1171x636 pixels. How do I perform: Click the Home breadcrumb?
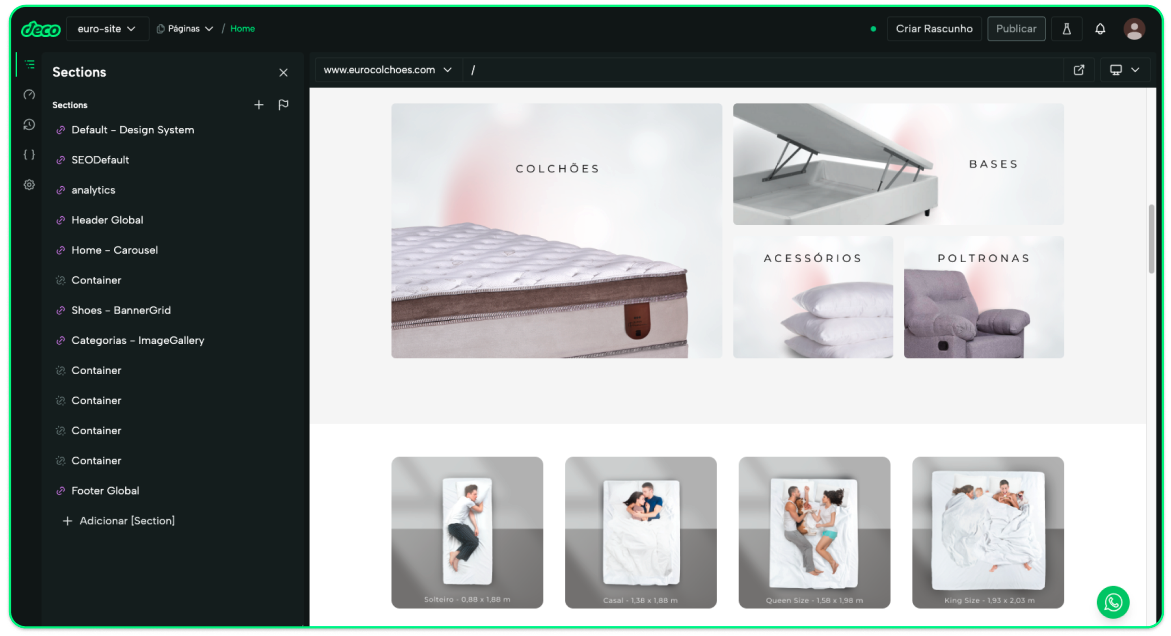pos(242,29)
